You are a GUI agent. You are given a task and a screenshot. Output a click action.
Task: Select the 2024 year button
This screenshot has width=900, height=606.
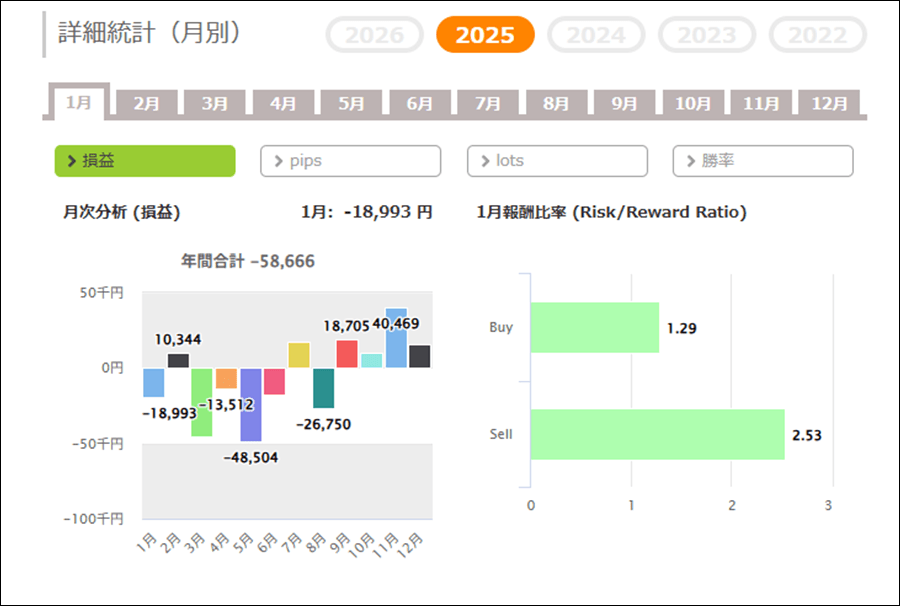pyautogui.click(x=596, y=35)
